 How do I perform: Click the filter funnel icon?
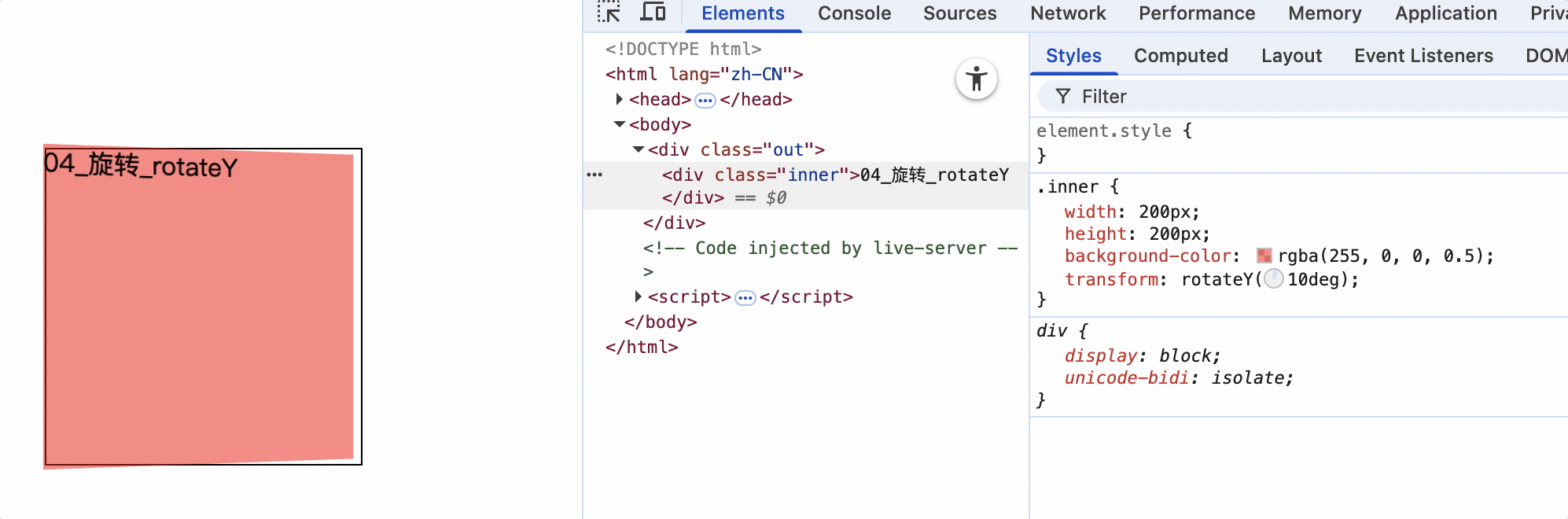1063,96
